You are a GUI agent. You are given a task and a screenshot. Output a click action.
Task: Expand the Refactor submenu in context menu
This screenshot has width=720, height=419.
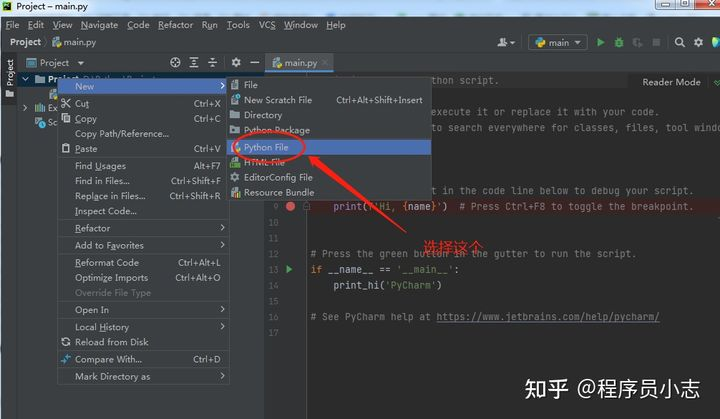(143, 228)
